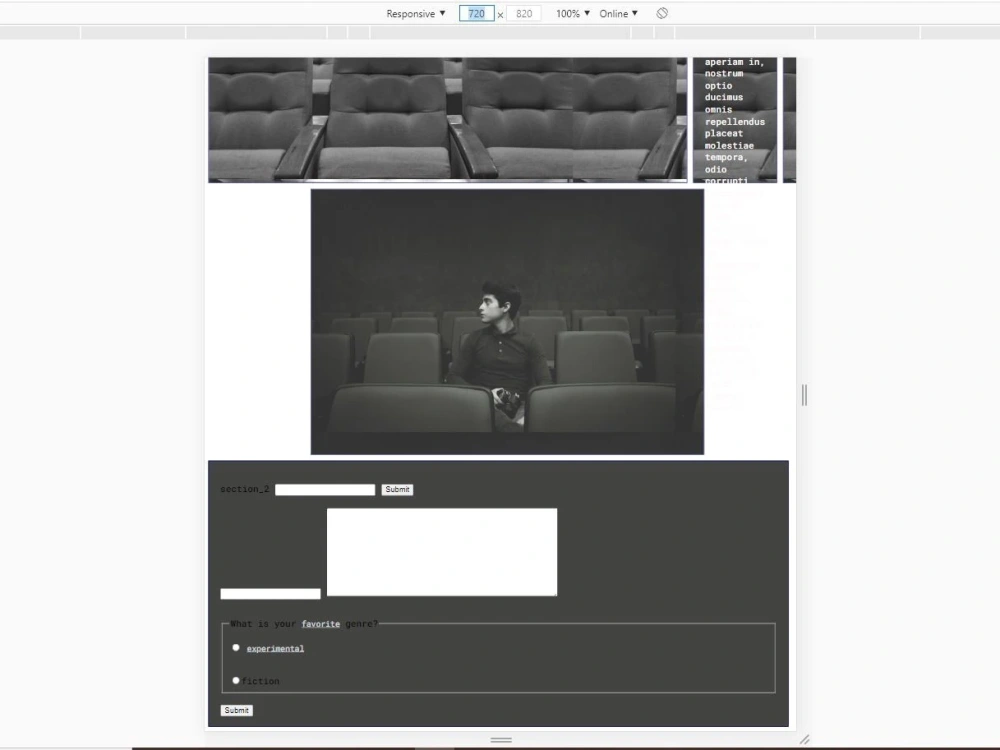Screen dimensions: 1000x750
Task: Click the section_2 text input
Action: (x=325, y=489)
